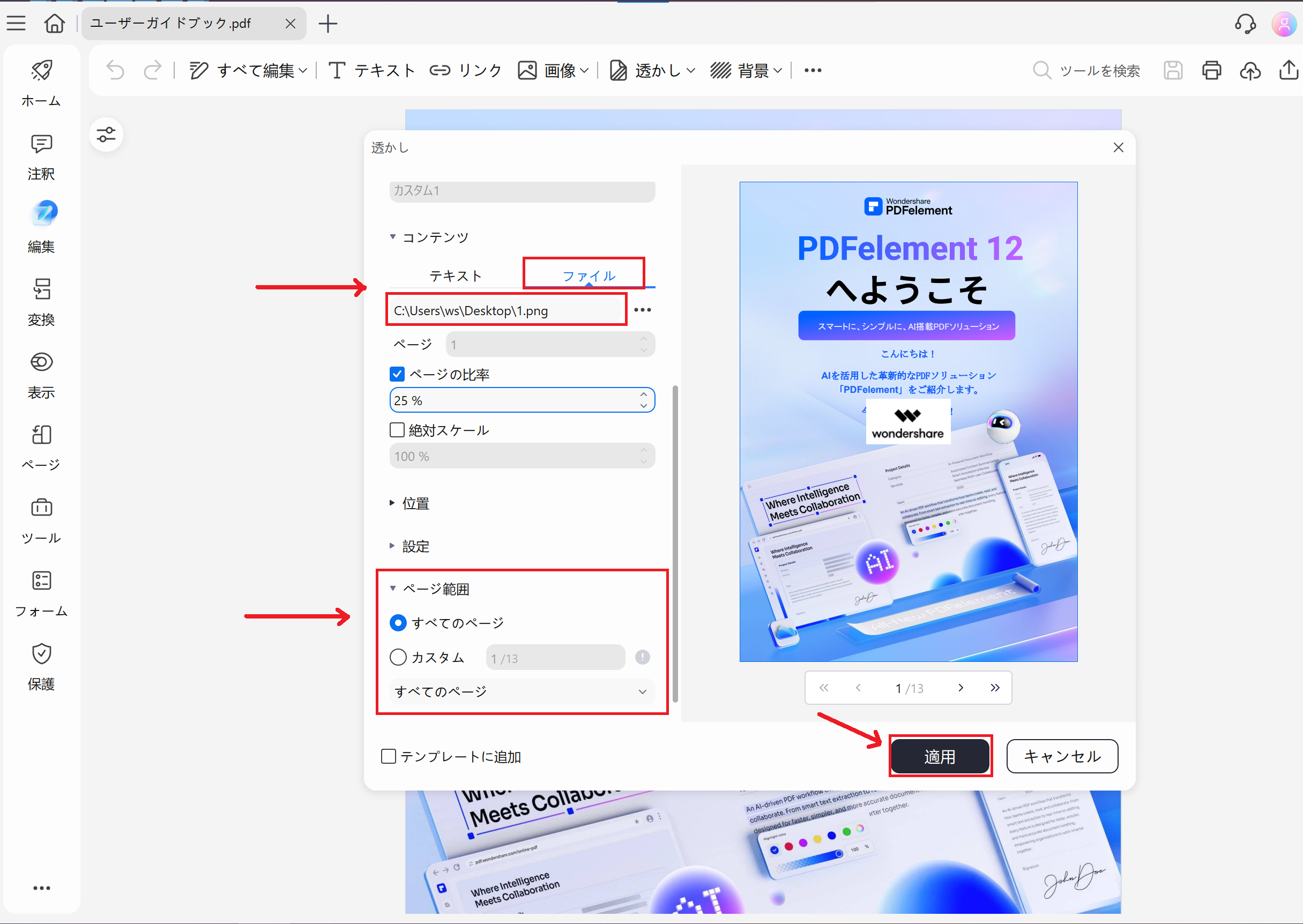The width and height of the screenshot is (1303, 924).
Task: Select the カスタム radio button
Action: (x=398, y=657)
